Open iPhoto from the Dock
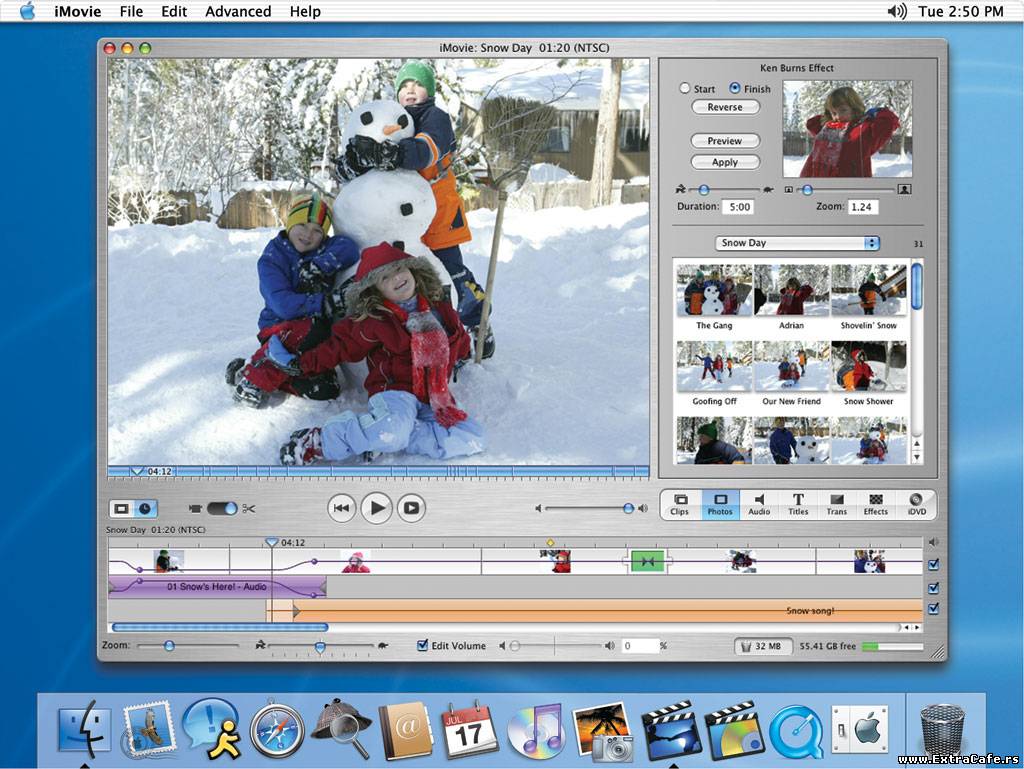 [602, 730]
